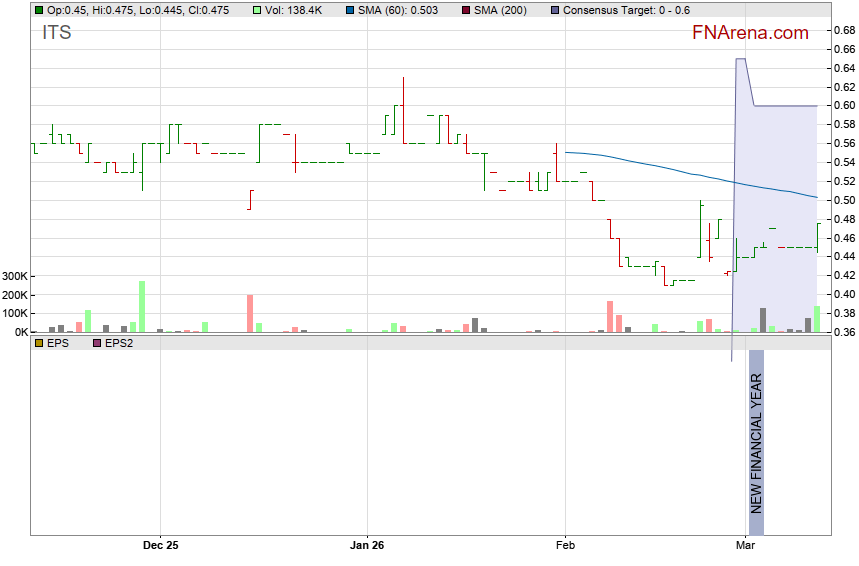Click the Vol: 138.4K legend text

click(x=298, y=10)
